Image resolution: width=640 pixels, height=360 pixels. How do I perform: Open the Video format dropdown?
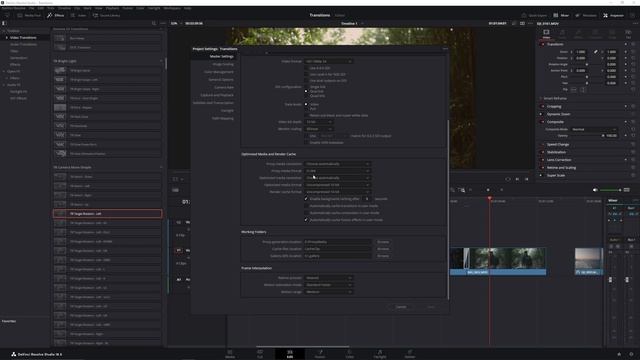pos(329,61)
